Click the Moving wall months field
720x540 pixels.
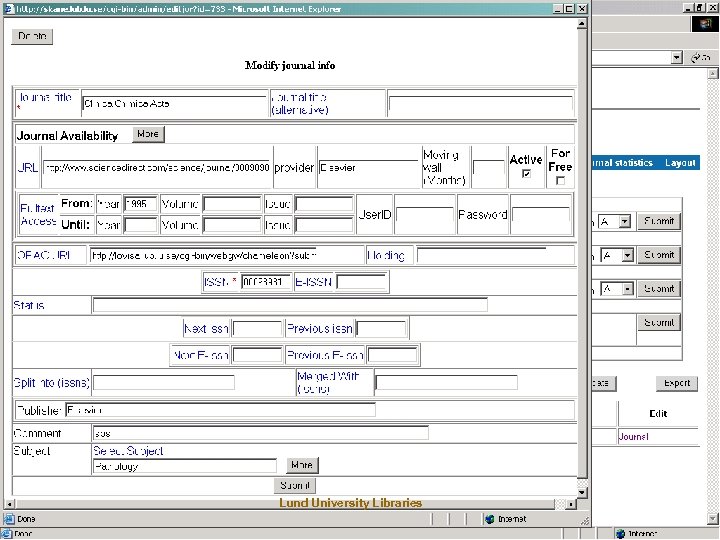coord(489,168)
